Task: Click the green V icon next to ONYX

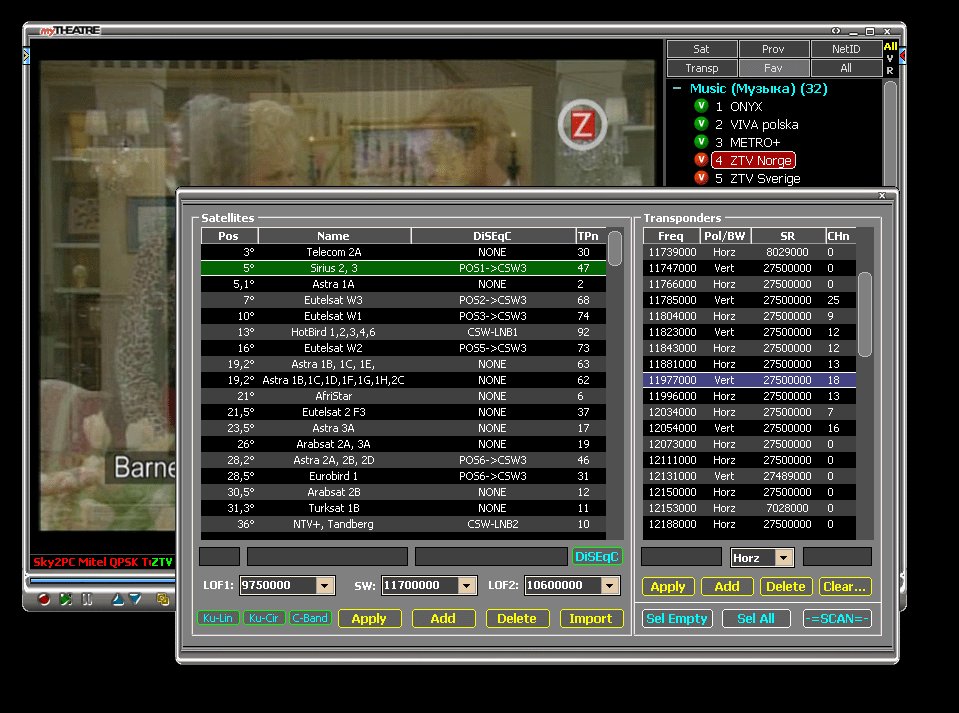Action: click(702, 106)
